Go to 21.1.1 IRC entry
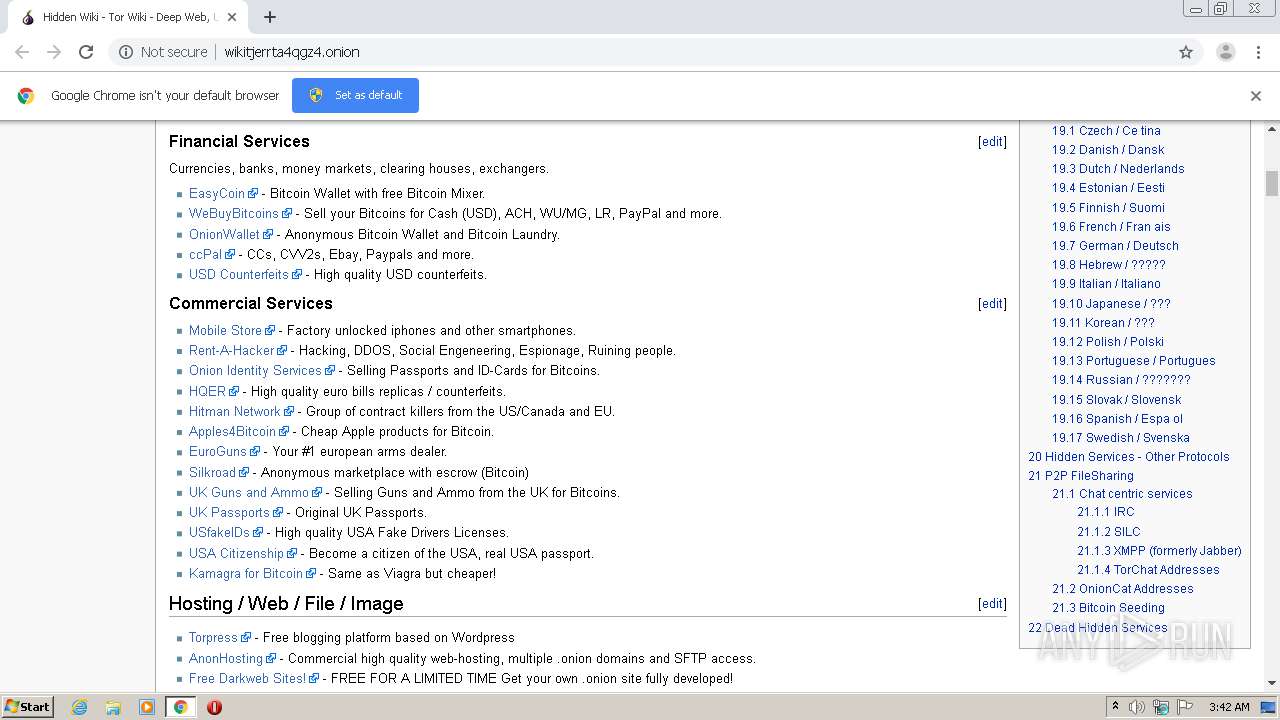Viewport: 1280px width, 720px height. click(x=1105, y=512)
